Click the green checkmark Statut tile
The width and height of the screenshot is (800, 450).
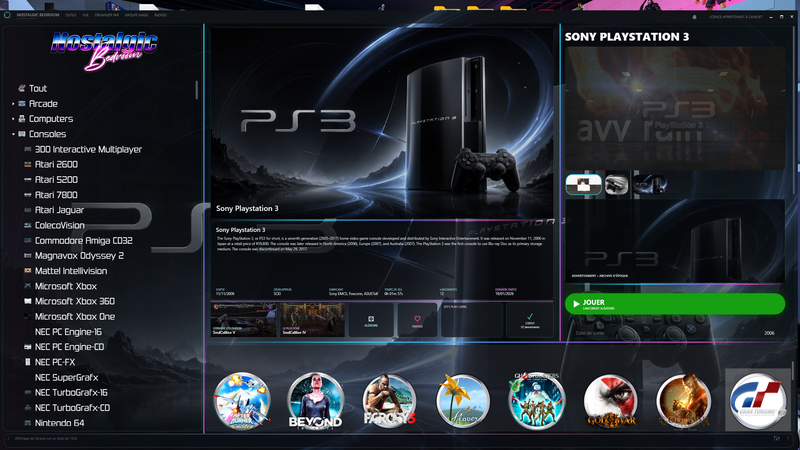pyautogui.click(x=530, y=320)
